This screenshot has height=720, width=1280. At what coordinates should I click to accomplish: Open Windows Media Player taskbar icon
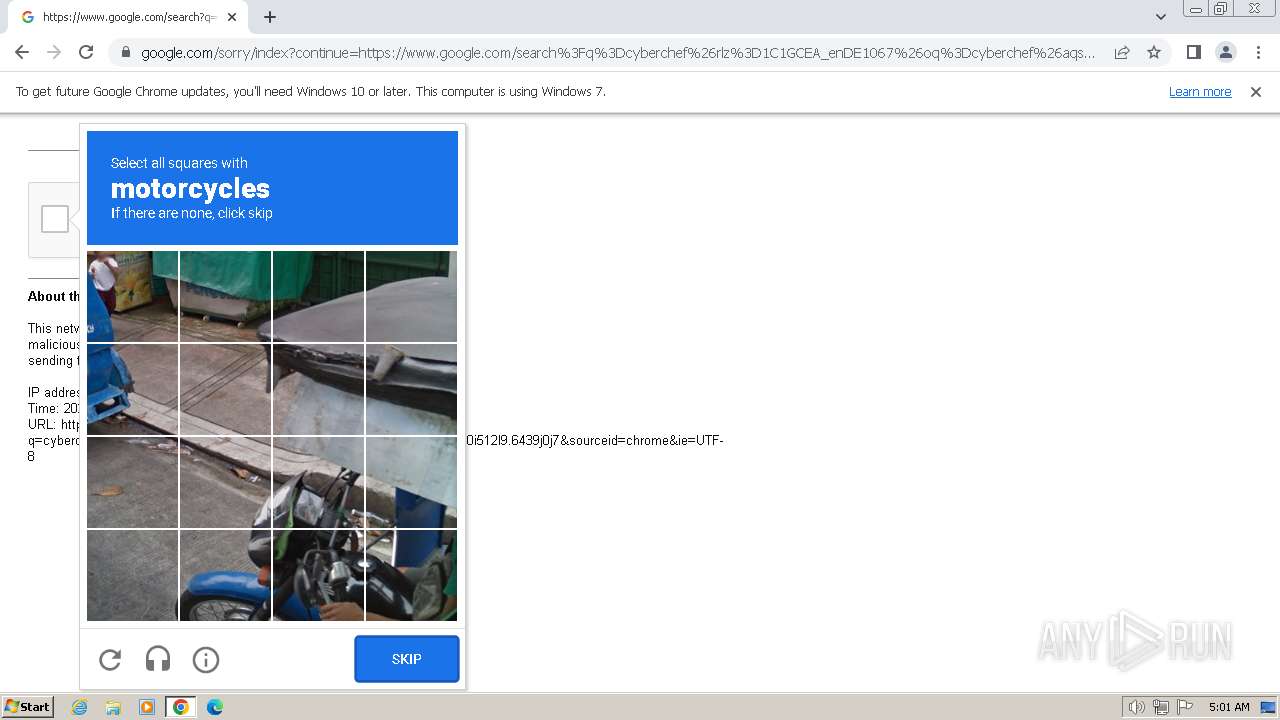coord(147,707)
